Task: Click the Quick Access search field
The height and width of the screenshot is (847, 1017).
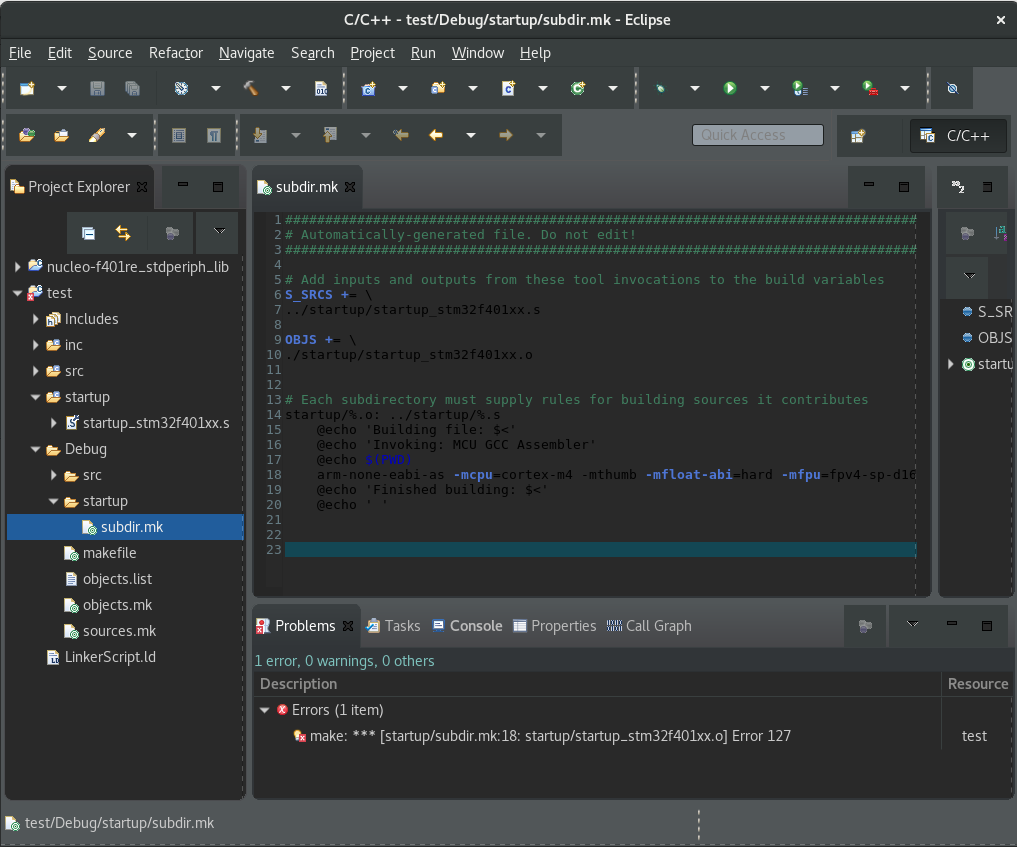Action: tap(757, 135)
